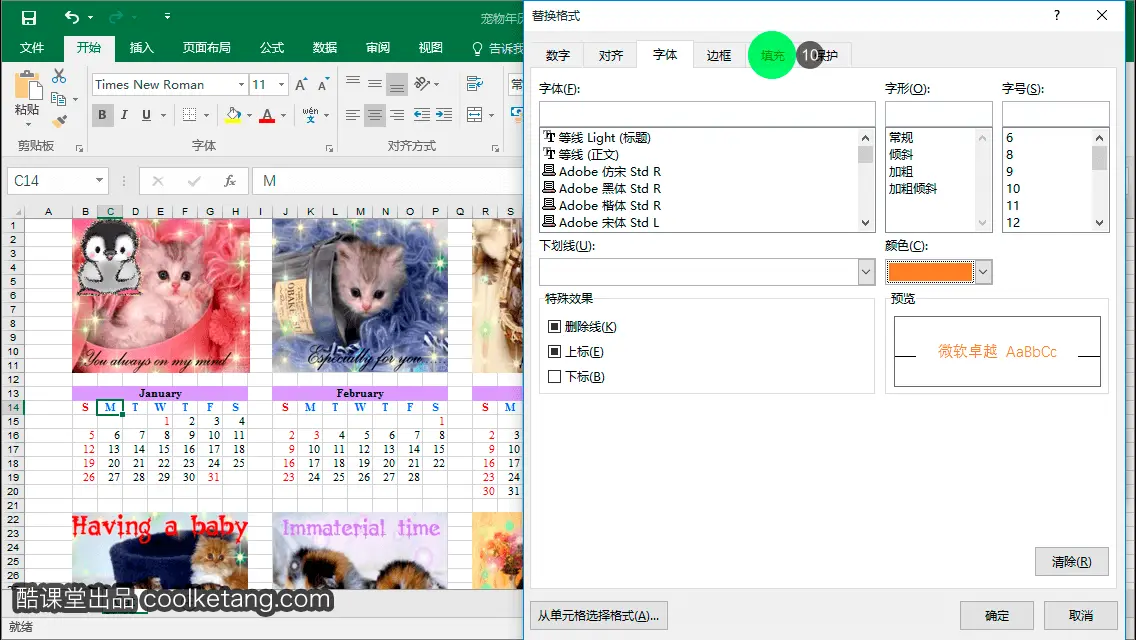Open the Undo history dropdown arrow
The image size is (1136, 640).
pyautogui.click(x=90, y=17)
